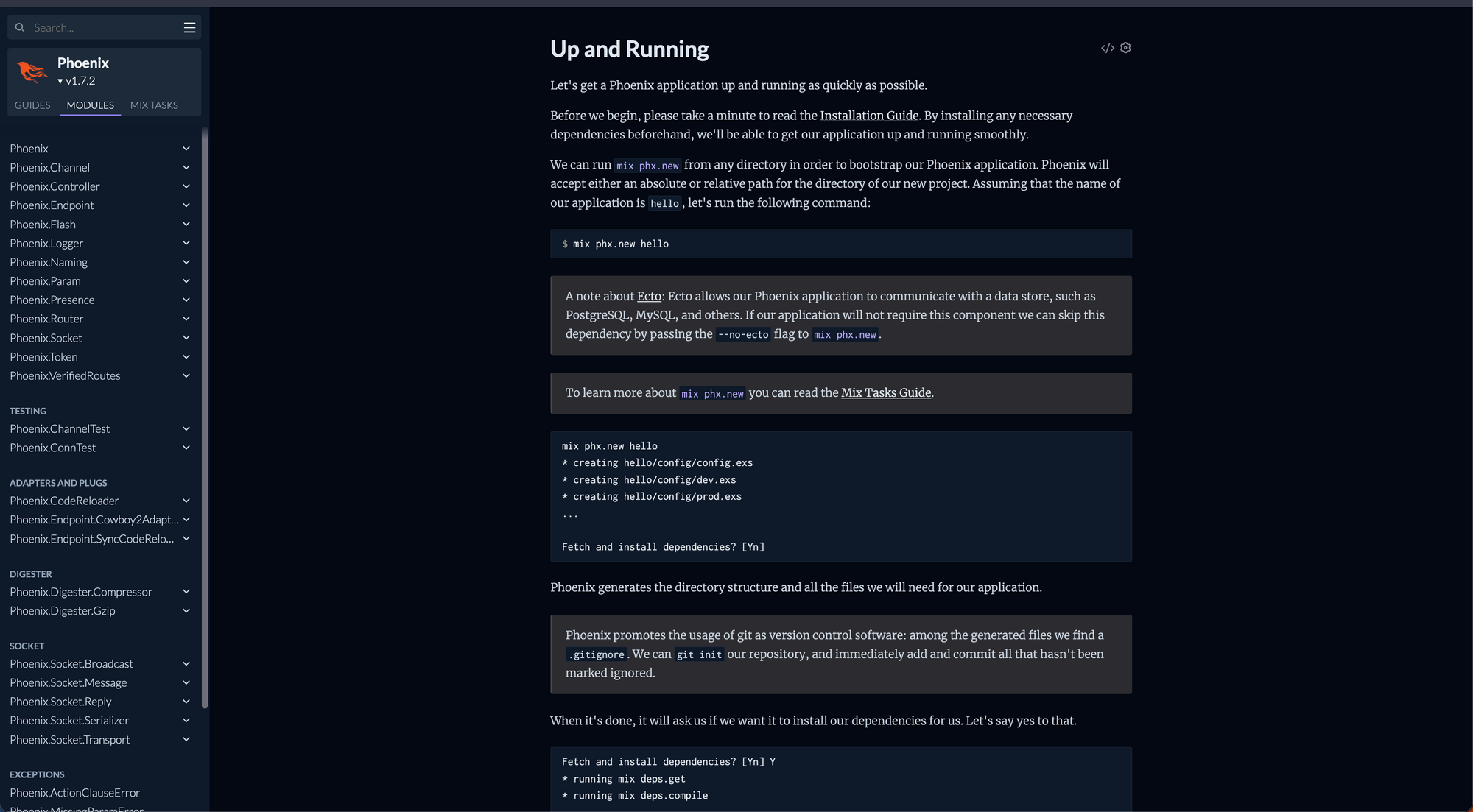Click the search magnifier icon

19,27
